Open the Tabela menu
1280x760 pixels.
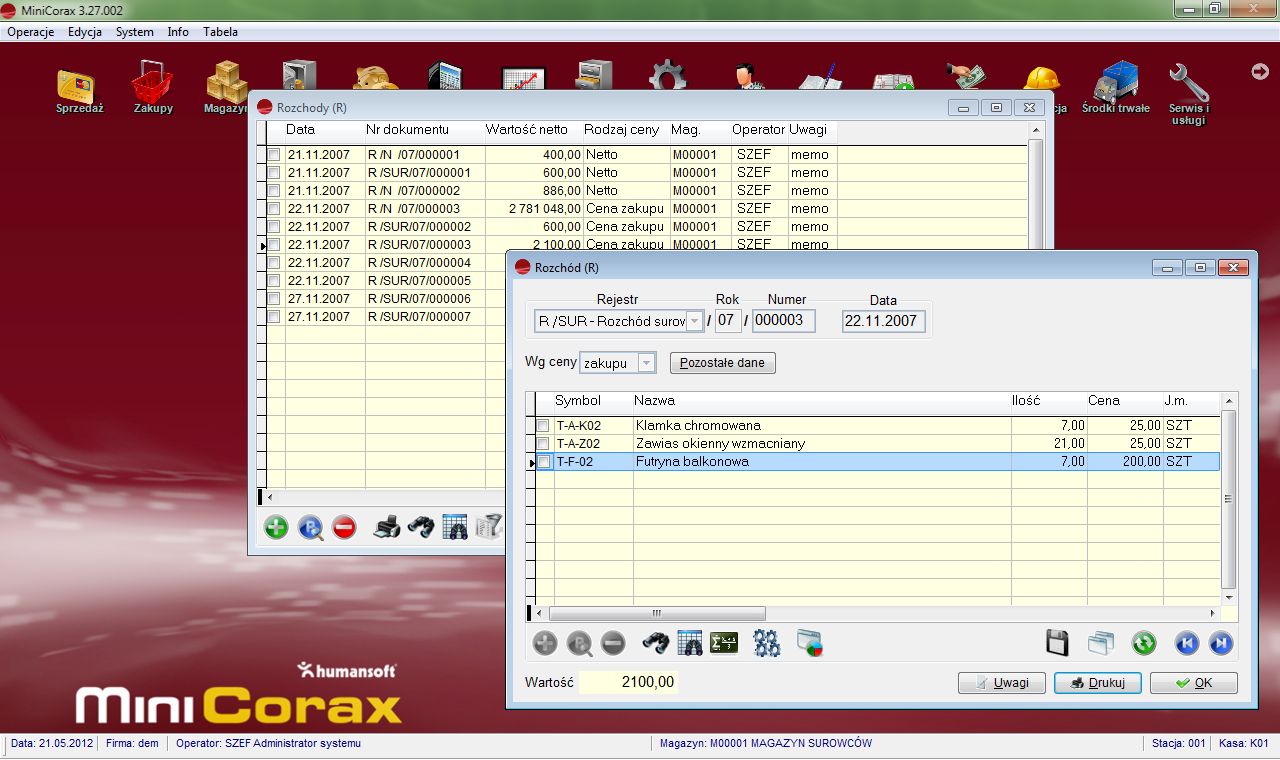pyautogui.click(x=220, y=32)
